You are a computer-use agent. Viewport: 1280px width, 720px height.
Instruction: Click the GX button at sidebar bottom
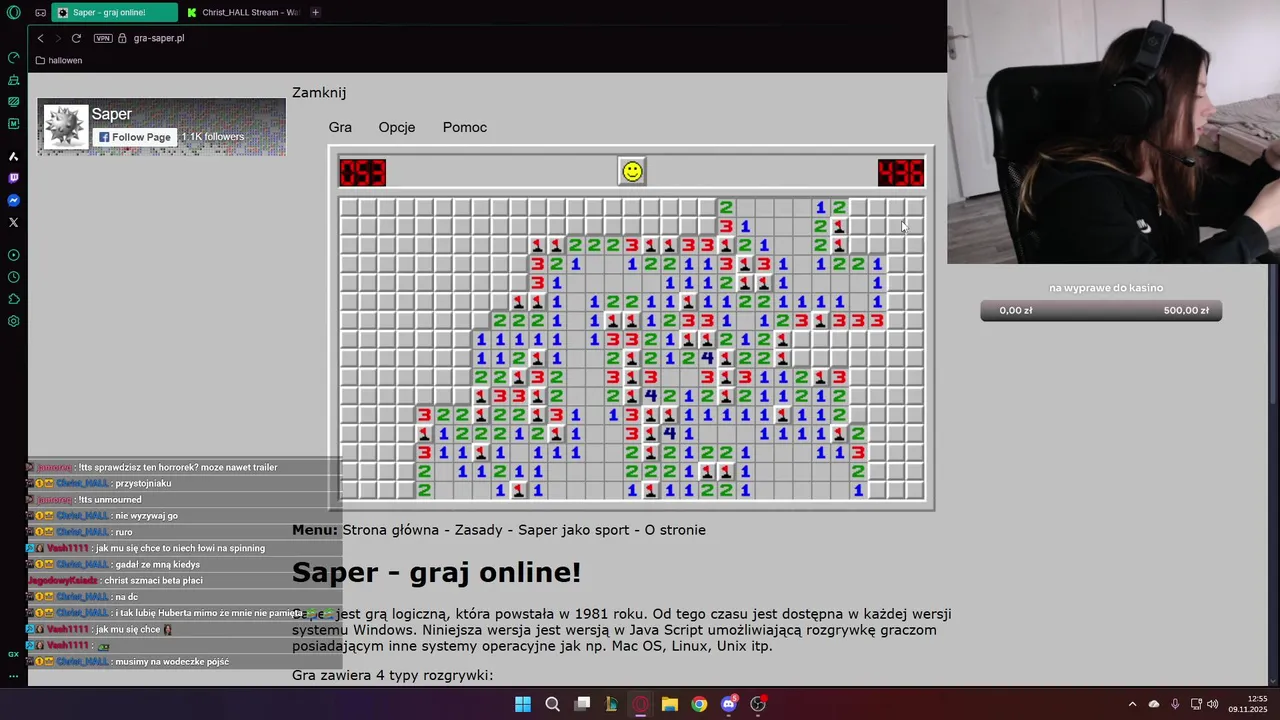pyautogui.click(x=14, y=654)
